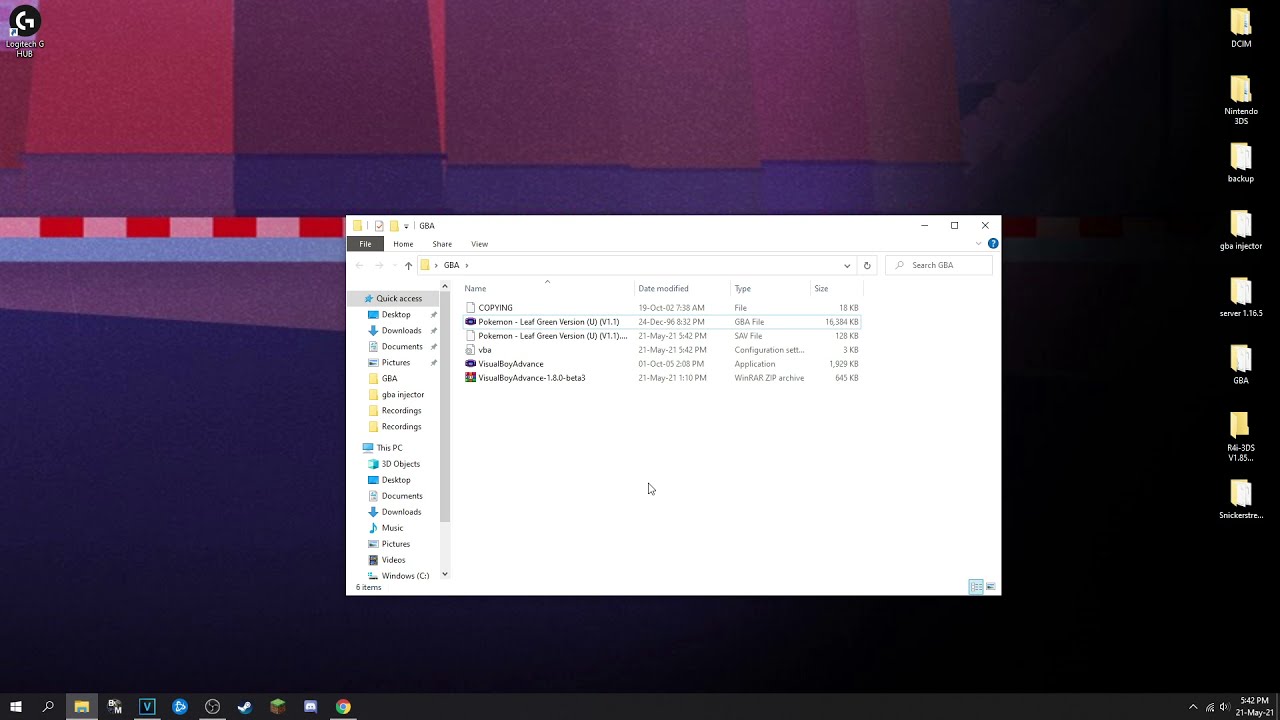The height and width of the screenshot is (720, 1280).
Task: Select the Pokemon Leaf Green GBA file icon
Action: coord(471,322)
